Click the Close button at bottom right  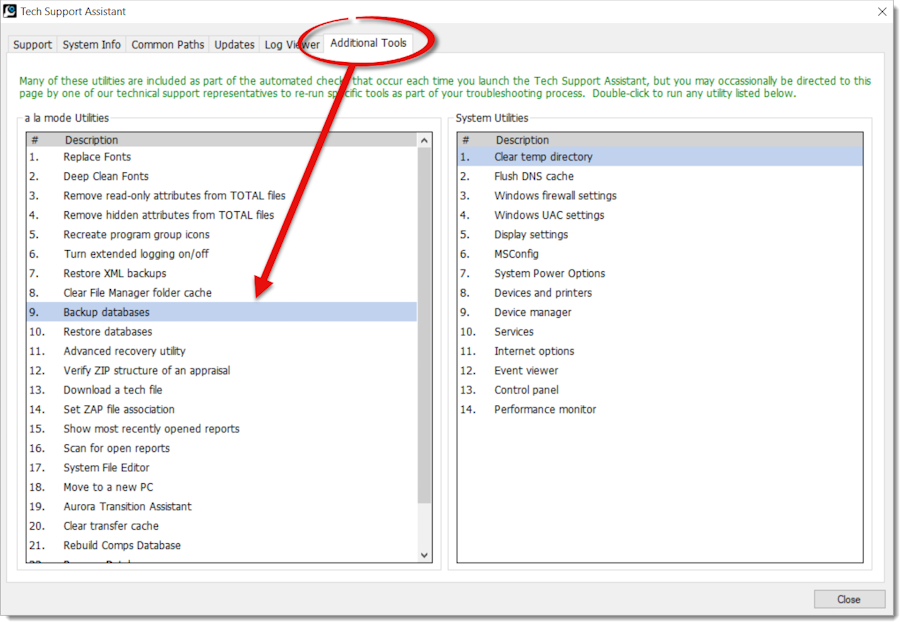[x=849, y=599]
